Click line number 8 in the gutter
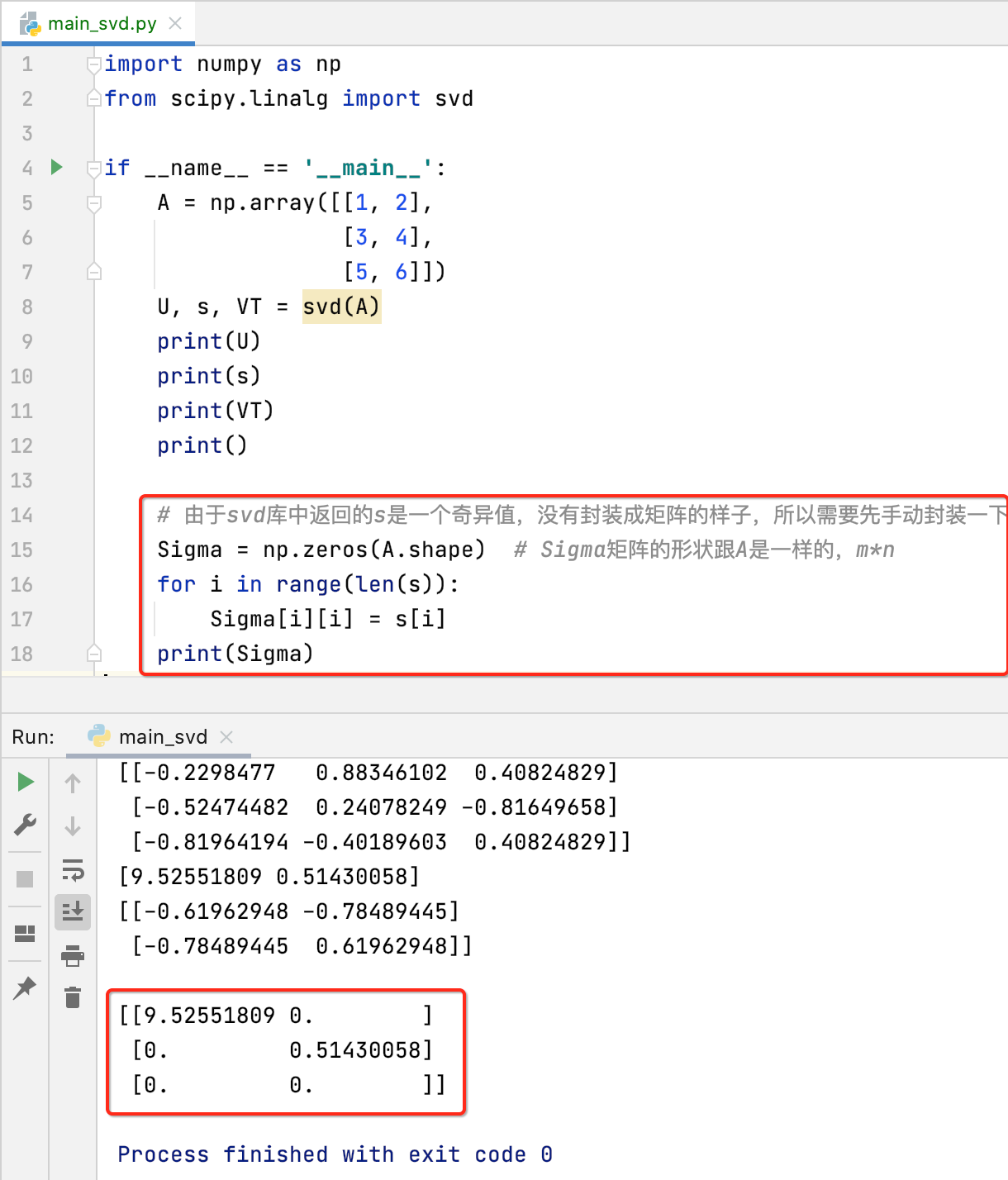 point(26,307)
